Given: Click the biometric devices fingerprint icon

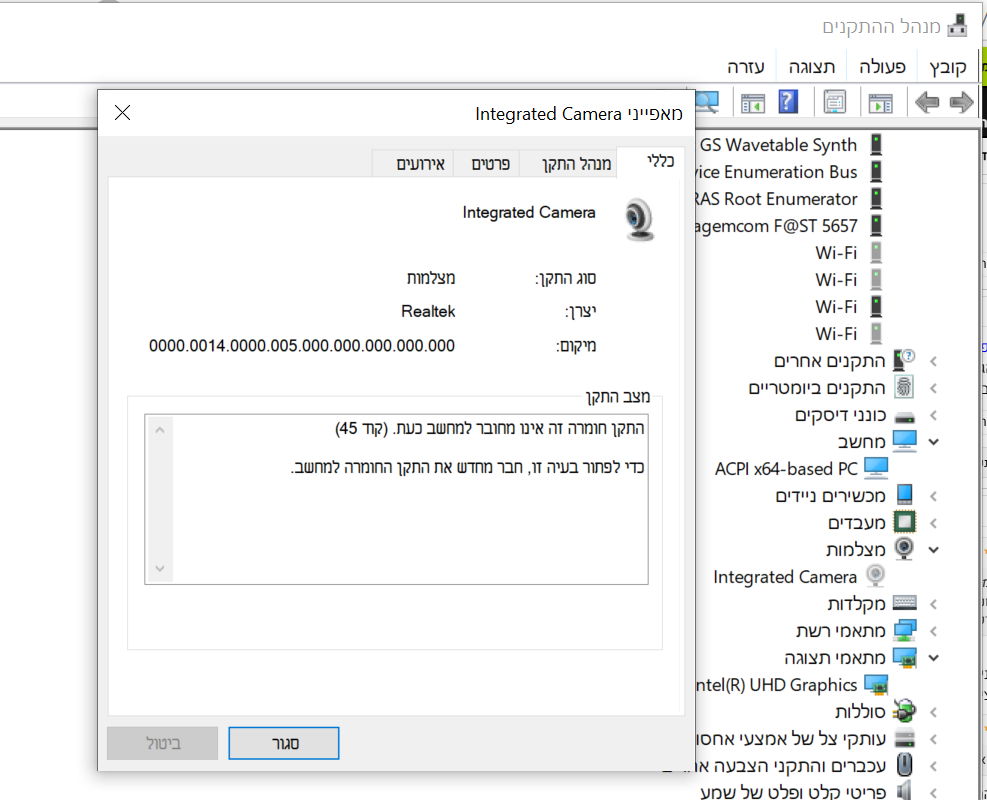Looking at the screenshot, I should pos(904,387).
